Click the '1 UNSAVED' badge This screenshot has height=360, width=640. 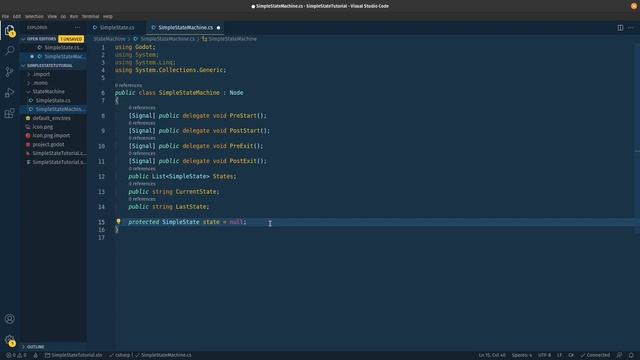click(x=71, y=39)
